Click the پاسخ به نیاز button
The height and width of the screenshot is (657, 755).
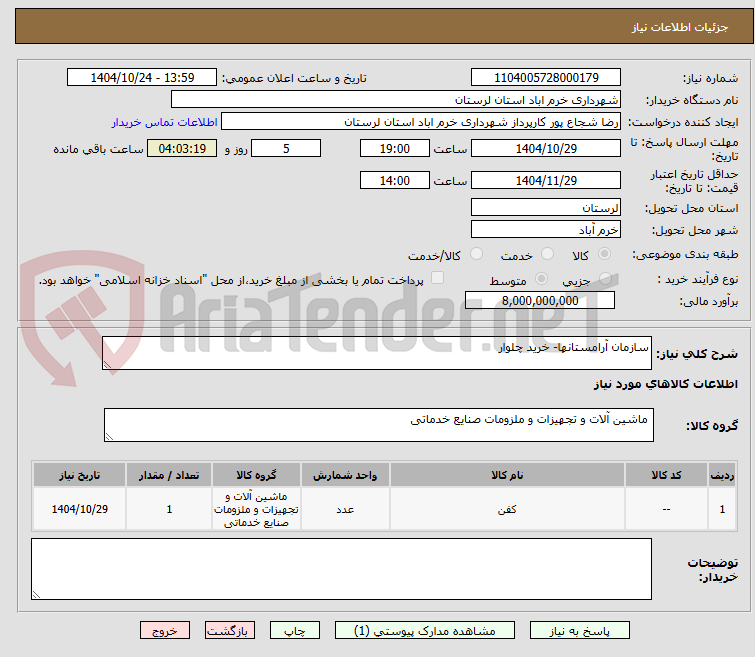pyautogui.click(x=580, y=631)
